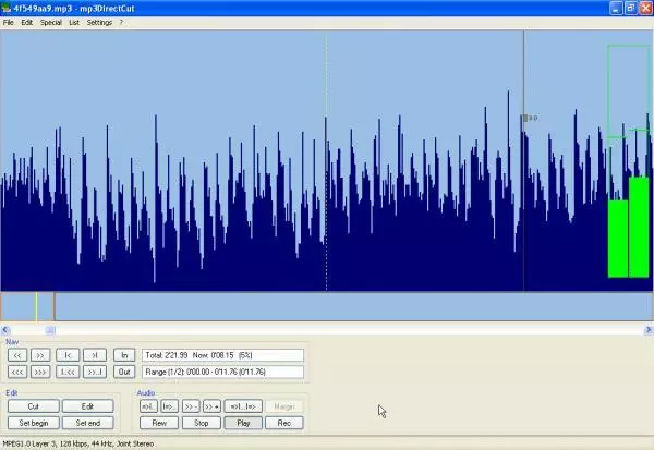Click the Edit button in the Edit group
This screenshot has width=654, height=450.
88,406
